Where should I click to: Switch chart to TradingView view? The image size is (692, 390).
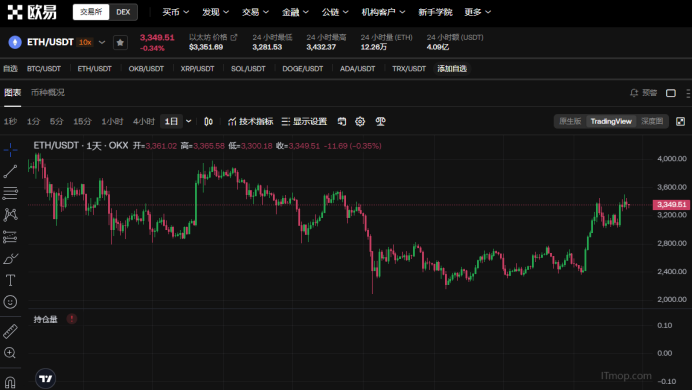coord(611,121)
